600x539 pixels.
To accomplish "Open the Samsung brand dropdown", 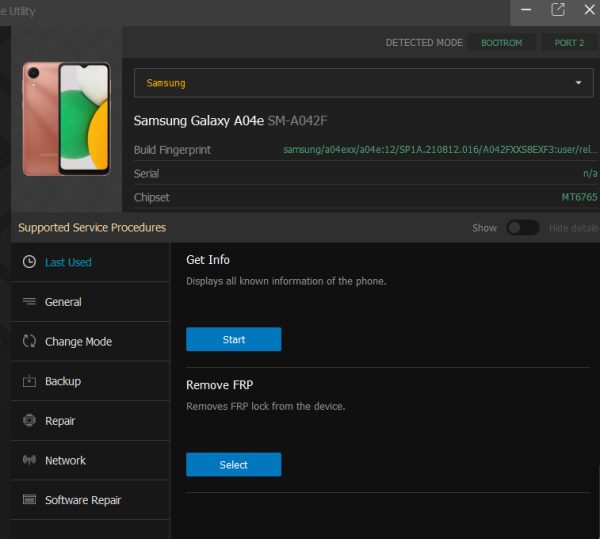I will click(x=364, y=83).
